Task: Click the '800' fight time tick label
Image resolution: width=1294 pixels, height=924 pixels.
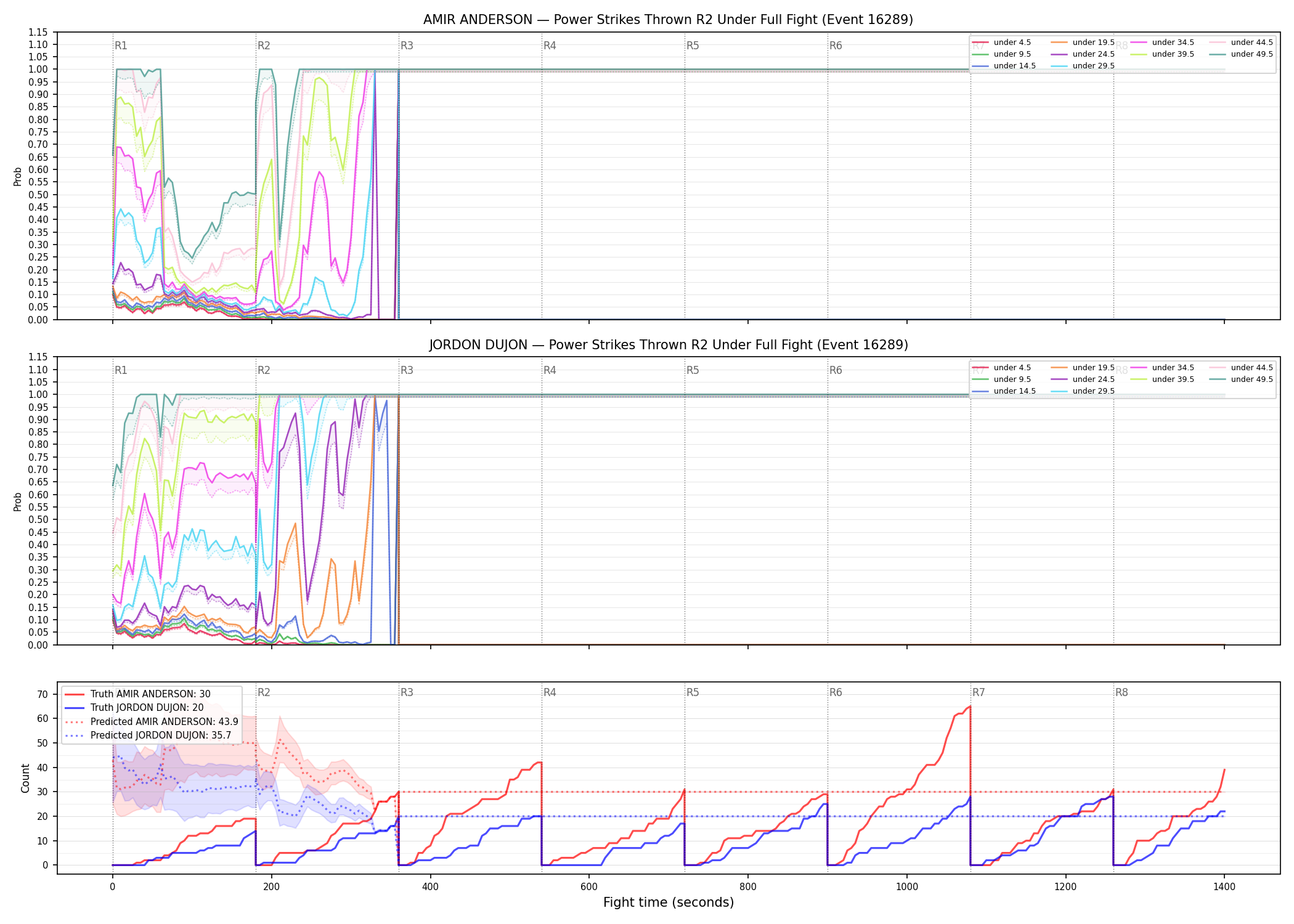Action: tap(748, 887)
